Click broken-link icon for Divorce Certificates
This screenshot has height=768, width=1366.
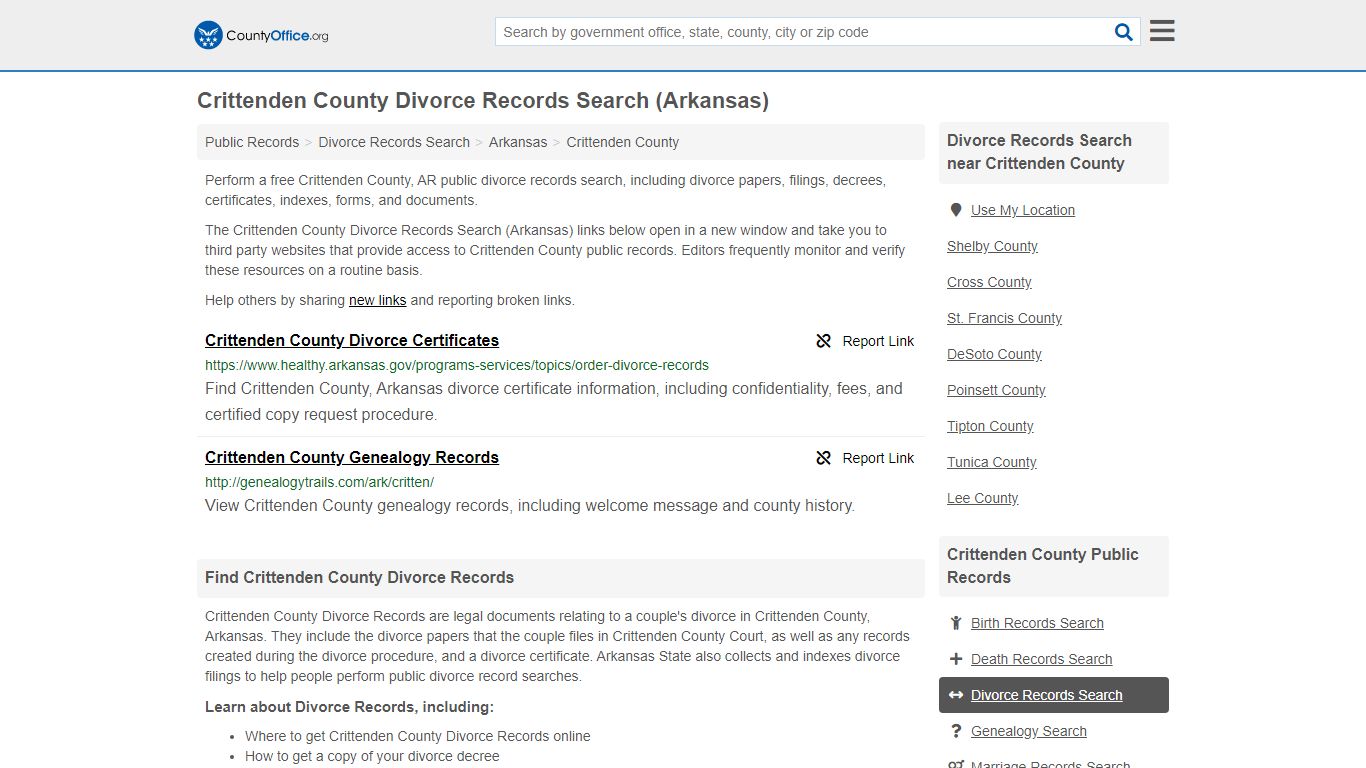[824, 341]
